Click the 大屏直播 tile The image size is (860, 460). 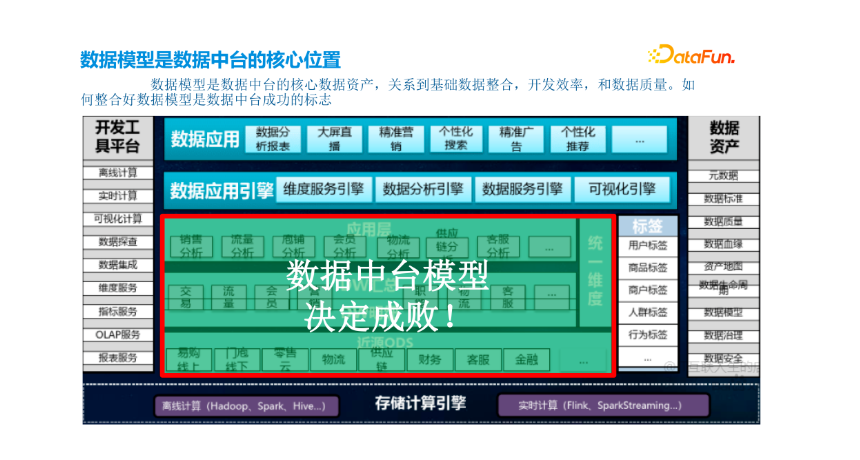click(334, 139)
